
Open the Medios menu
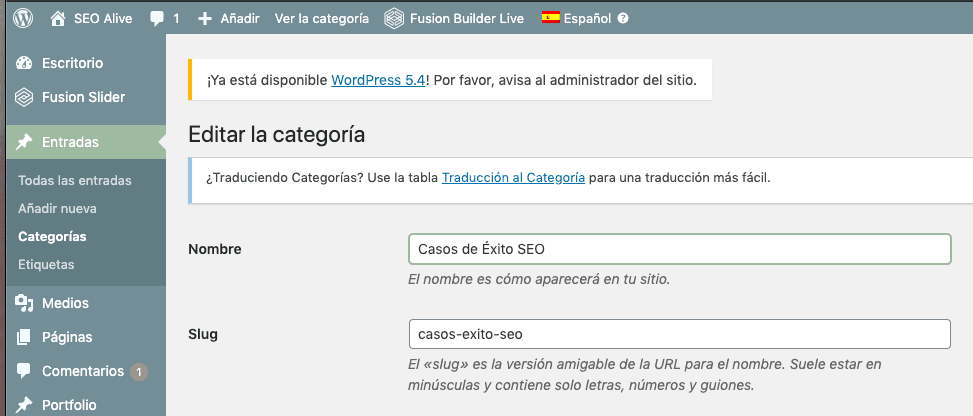click(65, 303)
